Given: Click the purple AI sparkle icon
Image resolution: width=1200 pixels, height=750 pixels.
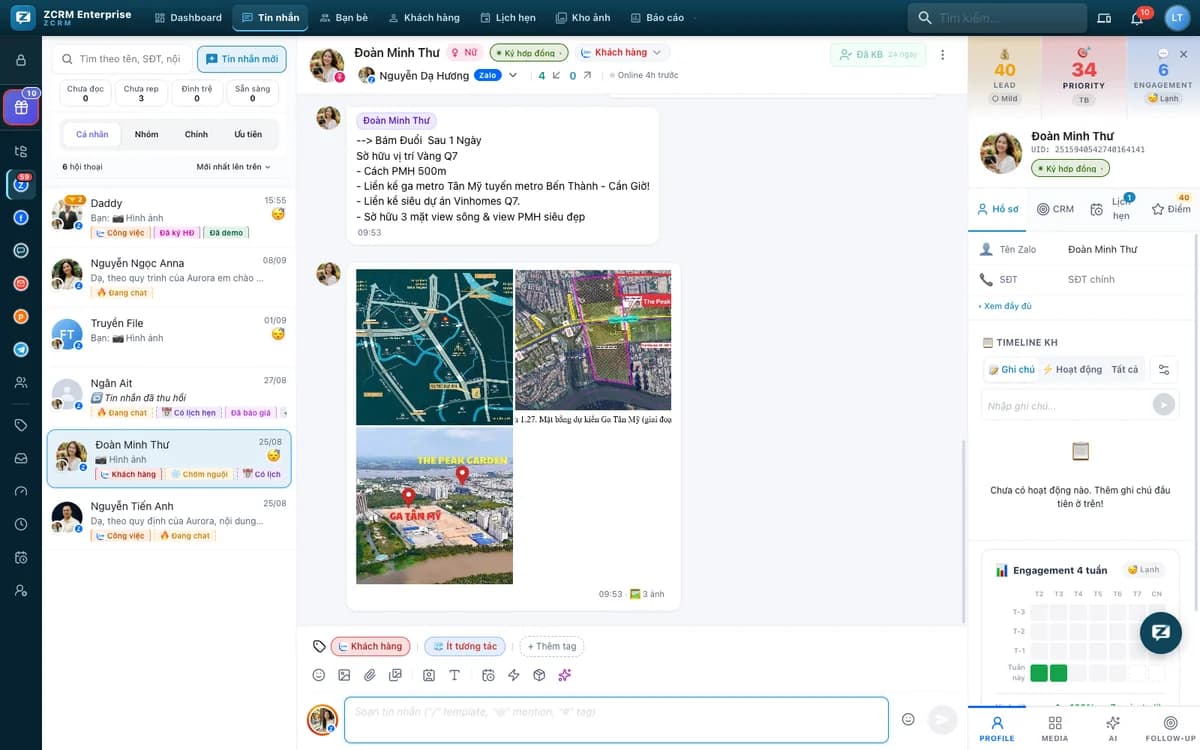Looking at the screenshot, I should [564, 675].
